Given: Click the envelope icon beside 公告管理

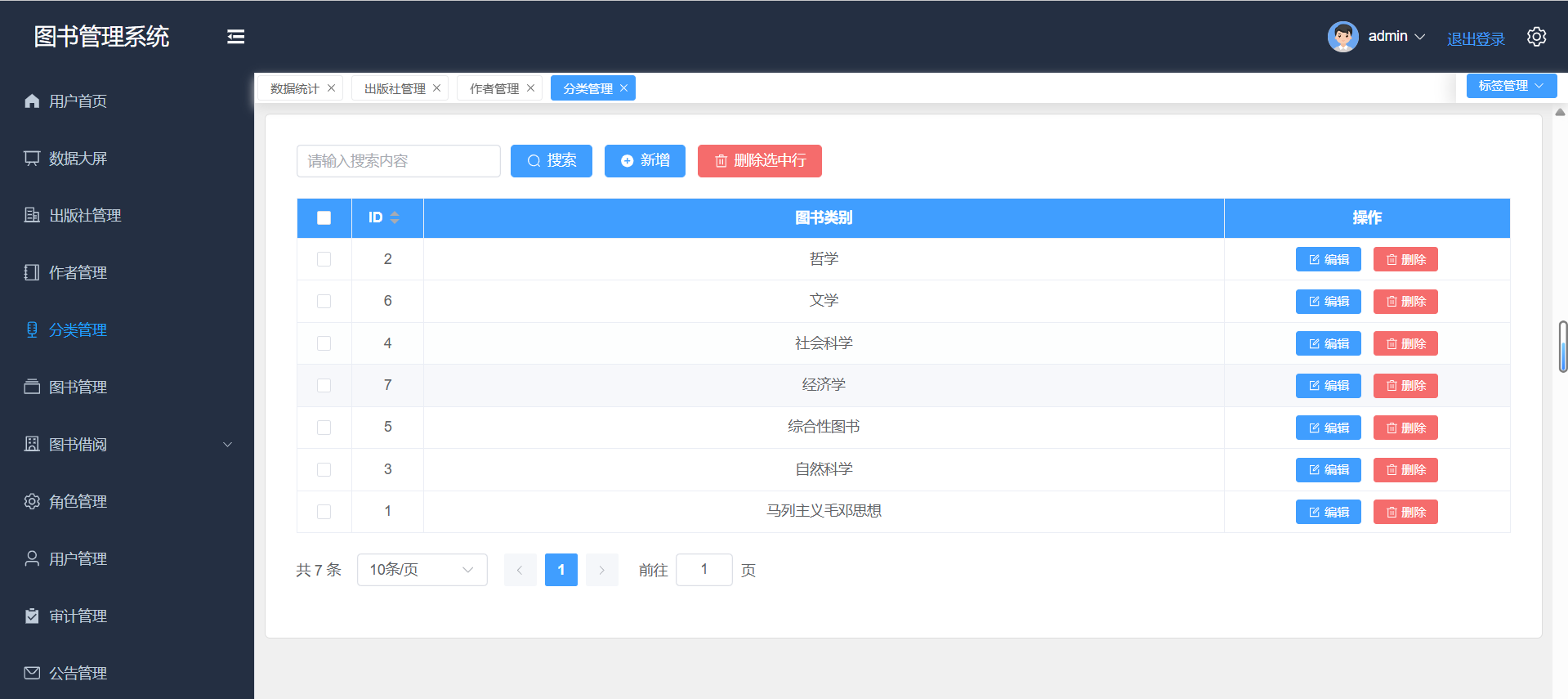Looking at the screenshot, I should coord(32,673).
